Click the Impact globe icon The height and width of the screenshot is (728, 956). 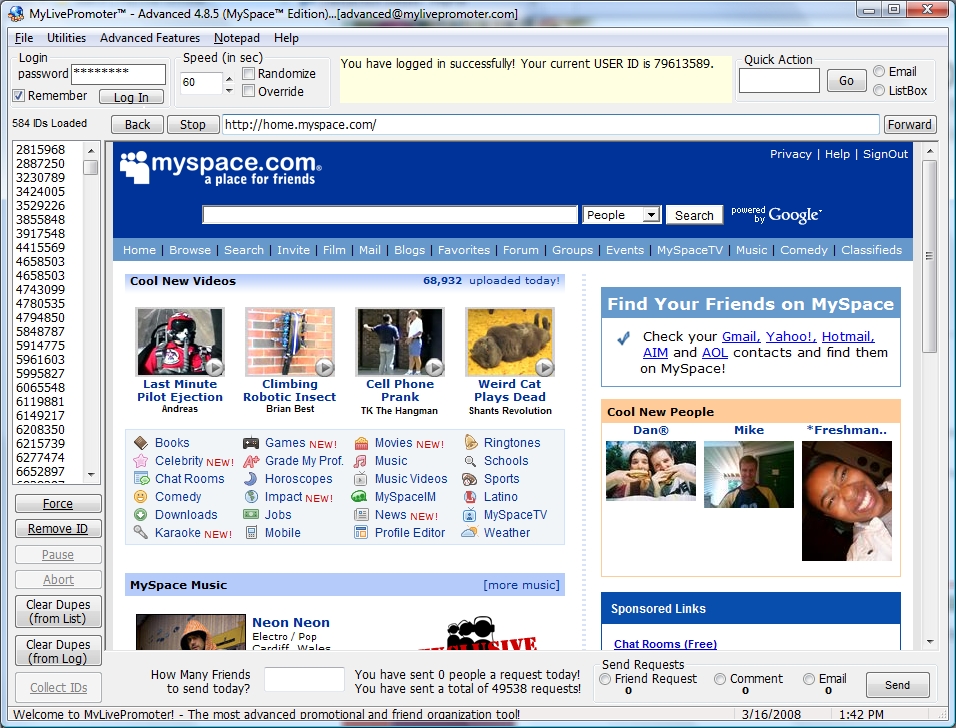coord(251,497)
